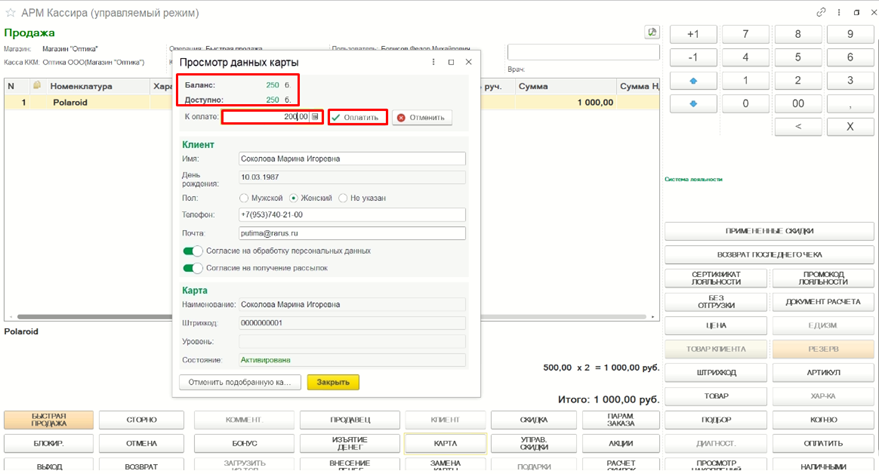Click the Сумма column header
The width and height of the screenshot is (879, 474).
(564, 86)
